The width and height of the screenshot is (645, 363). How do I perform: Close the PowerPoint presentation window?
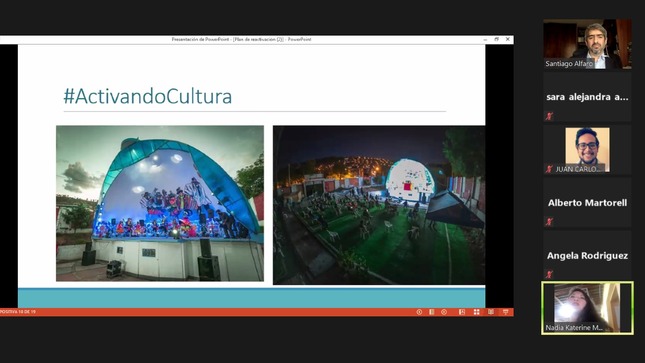pos(508,40)
